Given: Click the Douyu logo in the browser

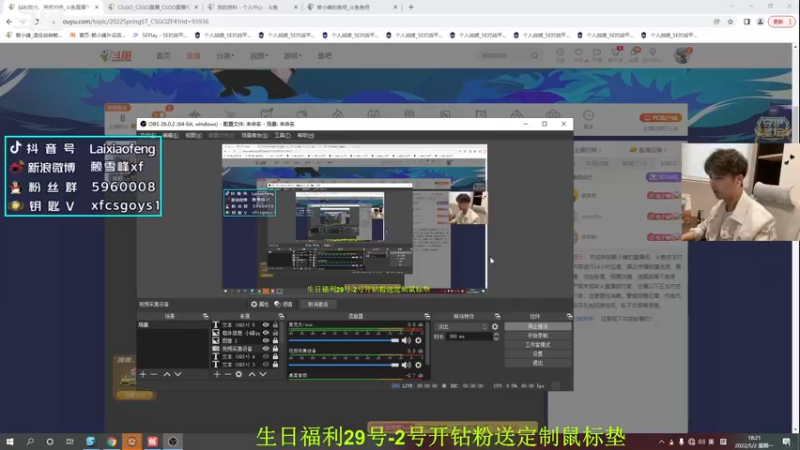Looking at the screenshot, I should point(116,56).
